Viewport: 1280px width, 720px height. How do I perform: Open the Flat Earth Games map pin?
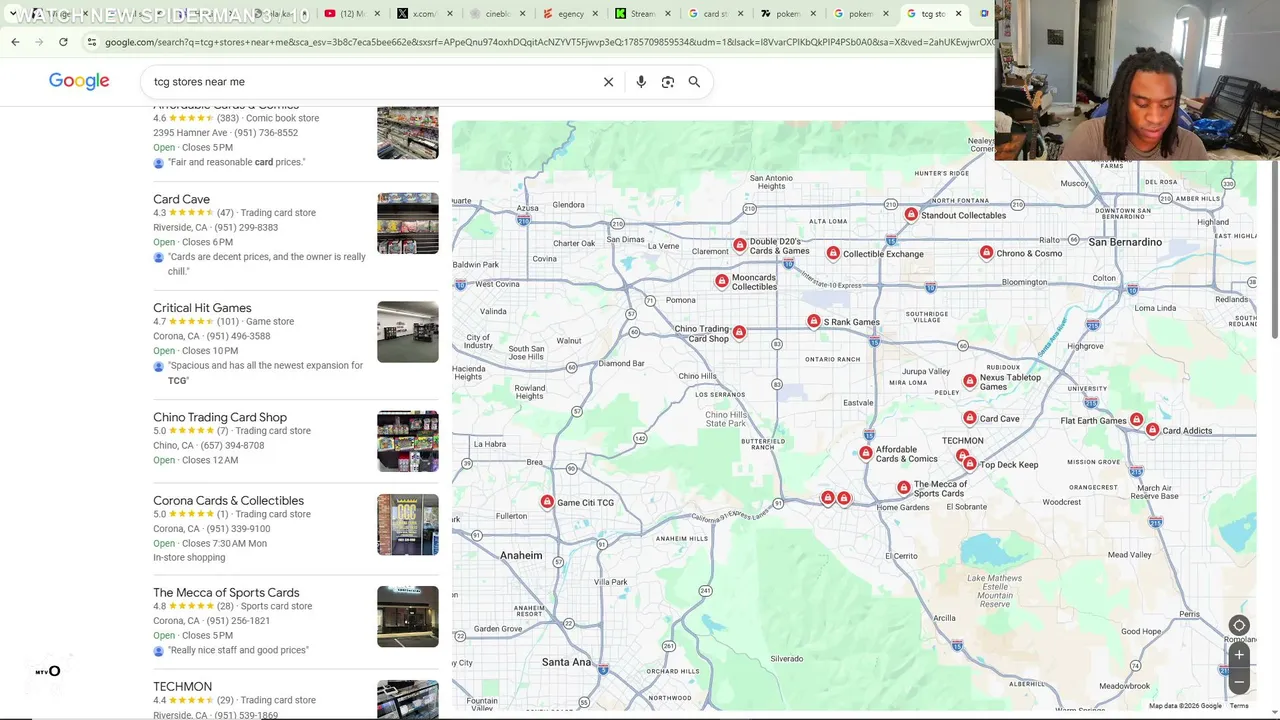tap(1136, 420)
